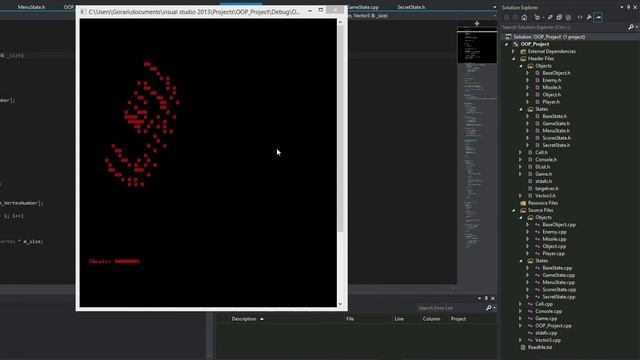640x360 pixels.
Task: Select Resource Files folder
Action: click(x=542, y=203)
